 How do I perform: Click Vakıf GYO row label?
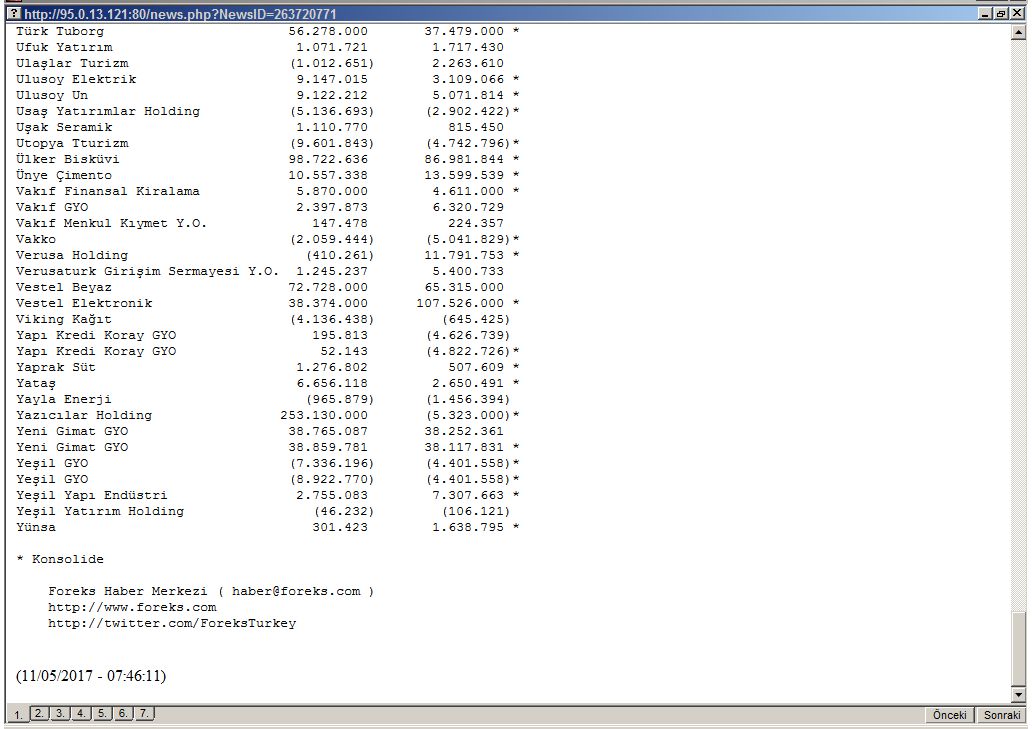(52, 207)
